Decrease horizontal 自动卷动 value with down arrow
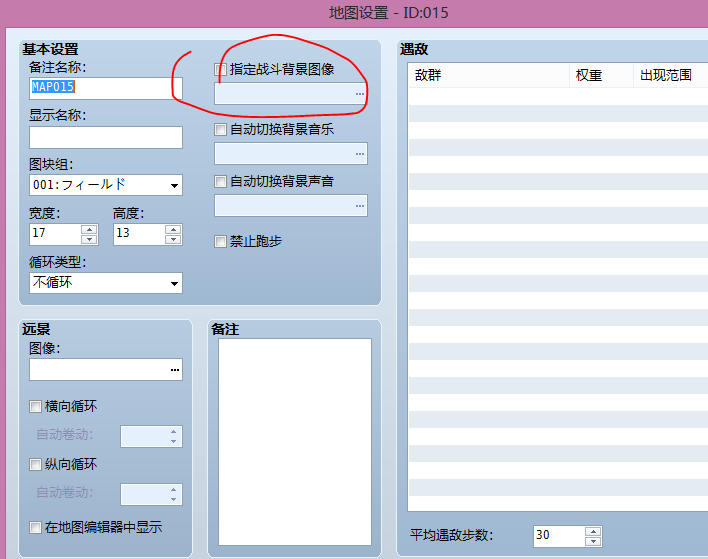 173,441
